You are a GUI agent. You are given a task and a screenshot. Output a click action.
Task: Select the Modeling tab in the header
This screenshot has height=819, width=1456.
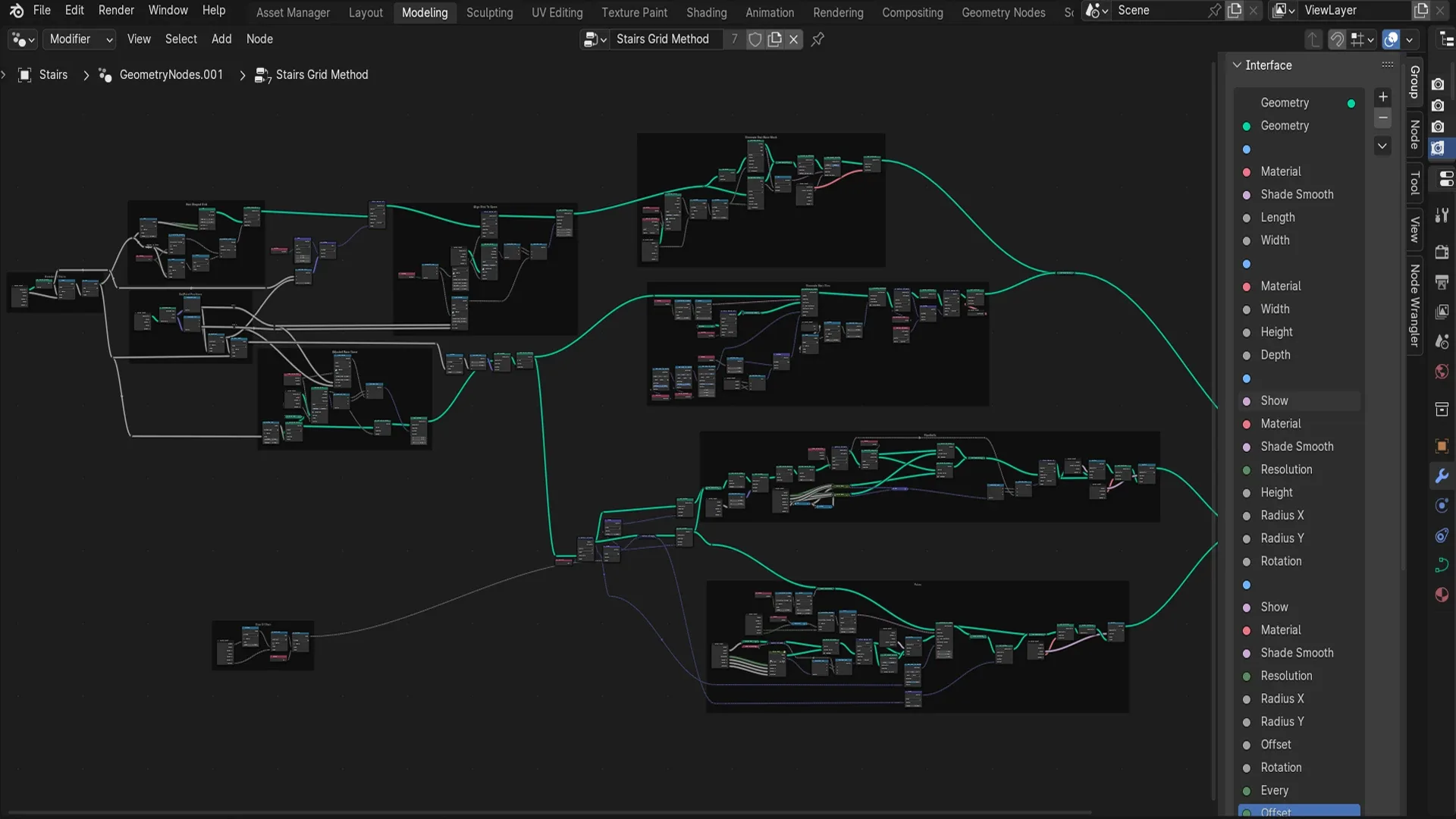tap(425, 11)
